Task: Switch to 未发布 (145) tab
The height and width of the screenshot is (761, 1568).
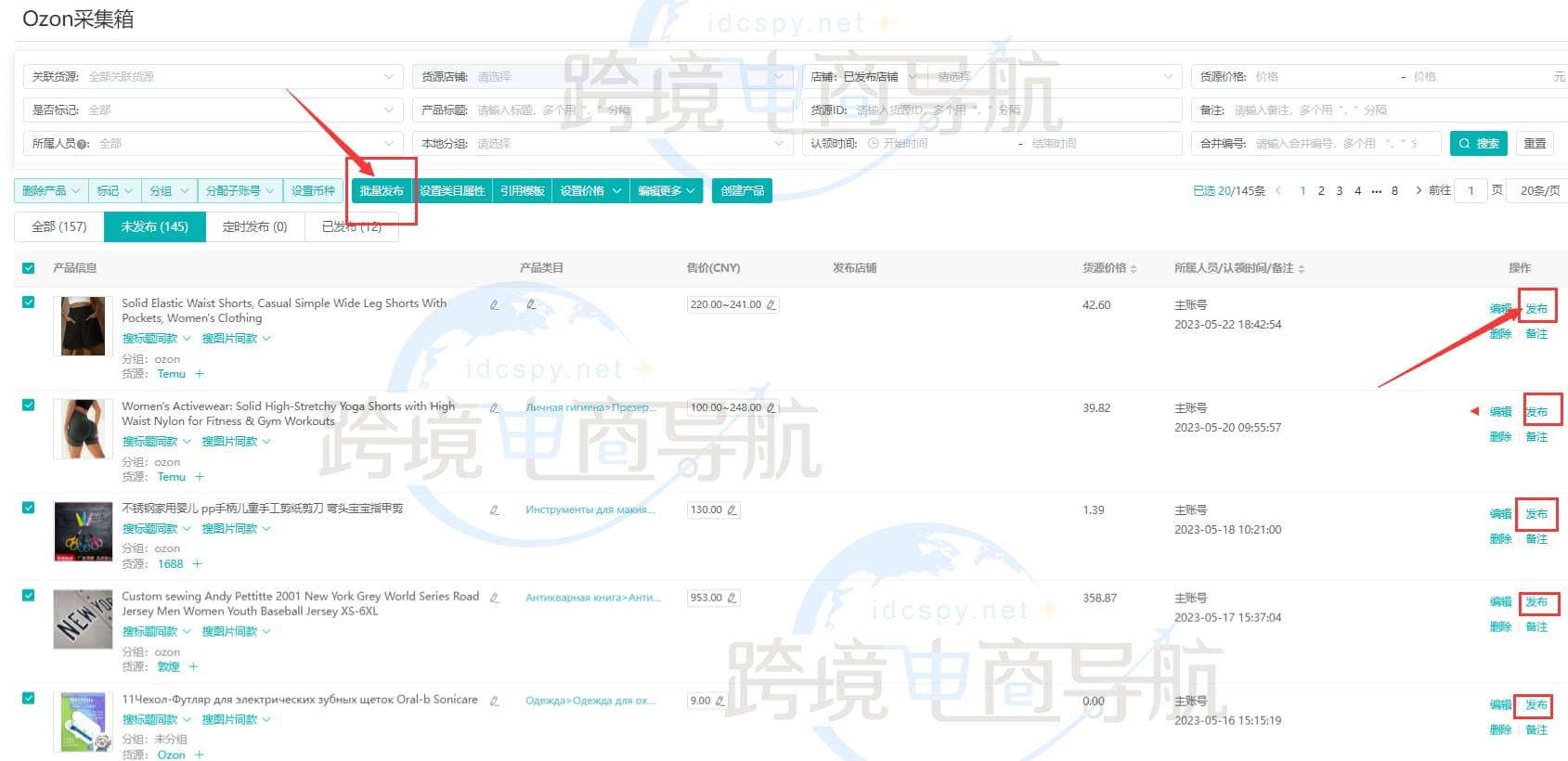Action: (154, 226)
